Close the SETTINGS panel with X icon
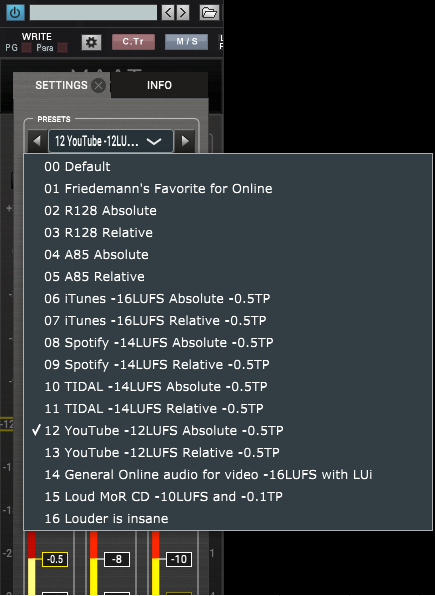This screenshot has width=435, height=596. tap(98, 85)
